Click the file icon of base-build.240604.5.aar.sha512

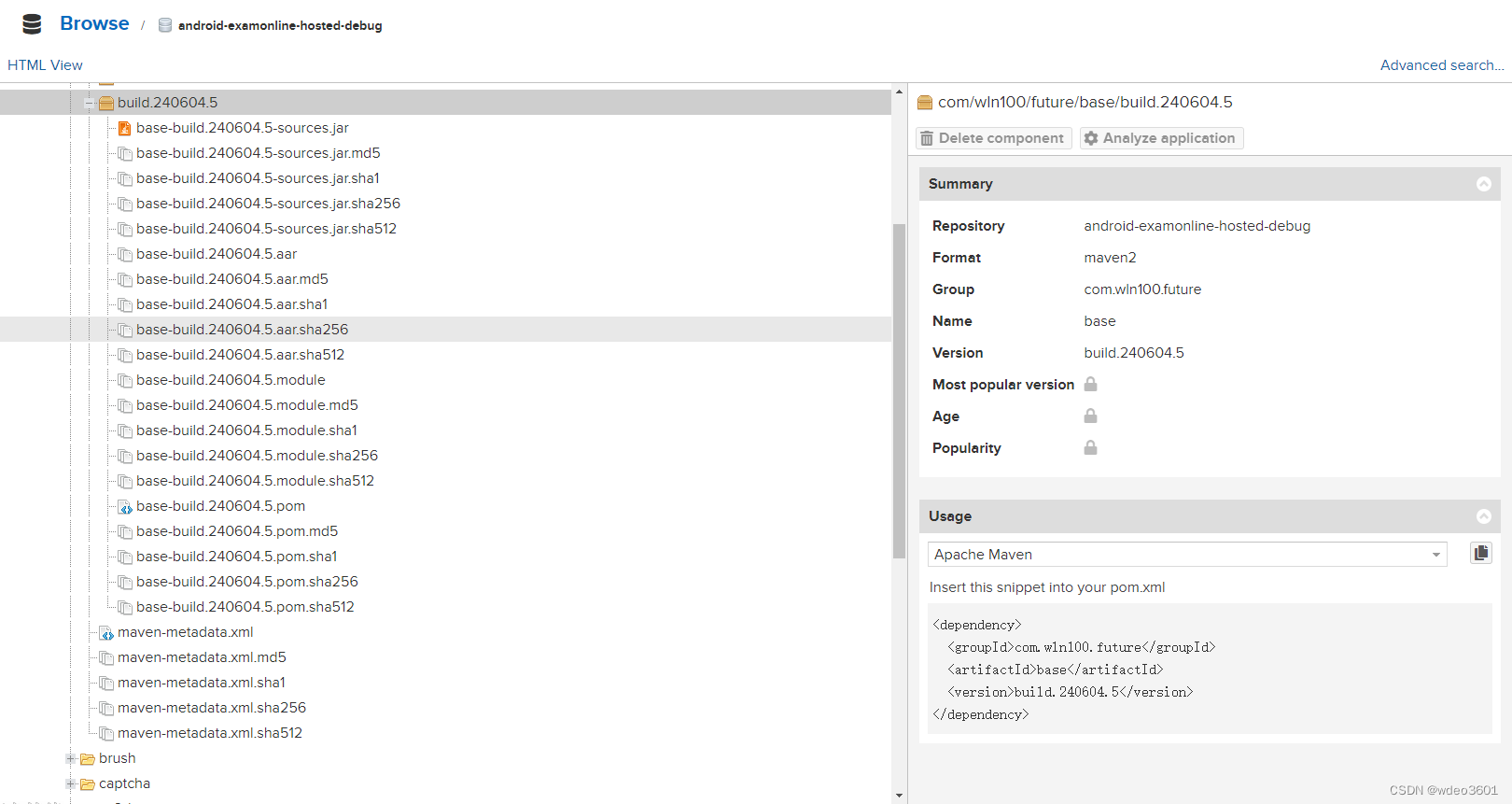pos(125,355)
